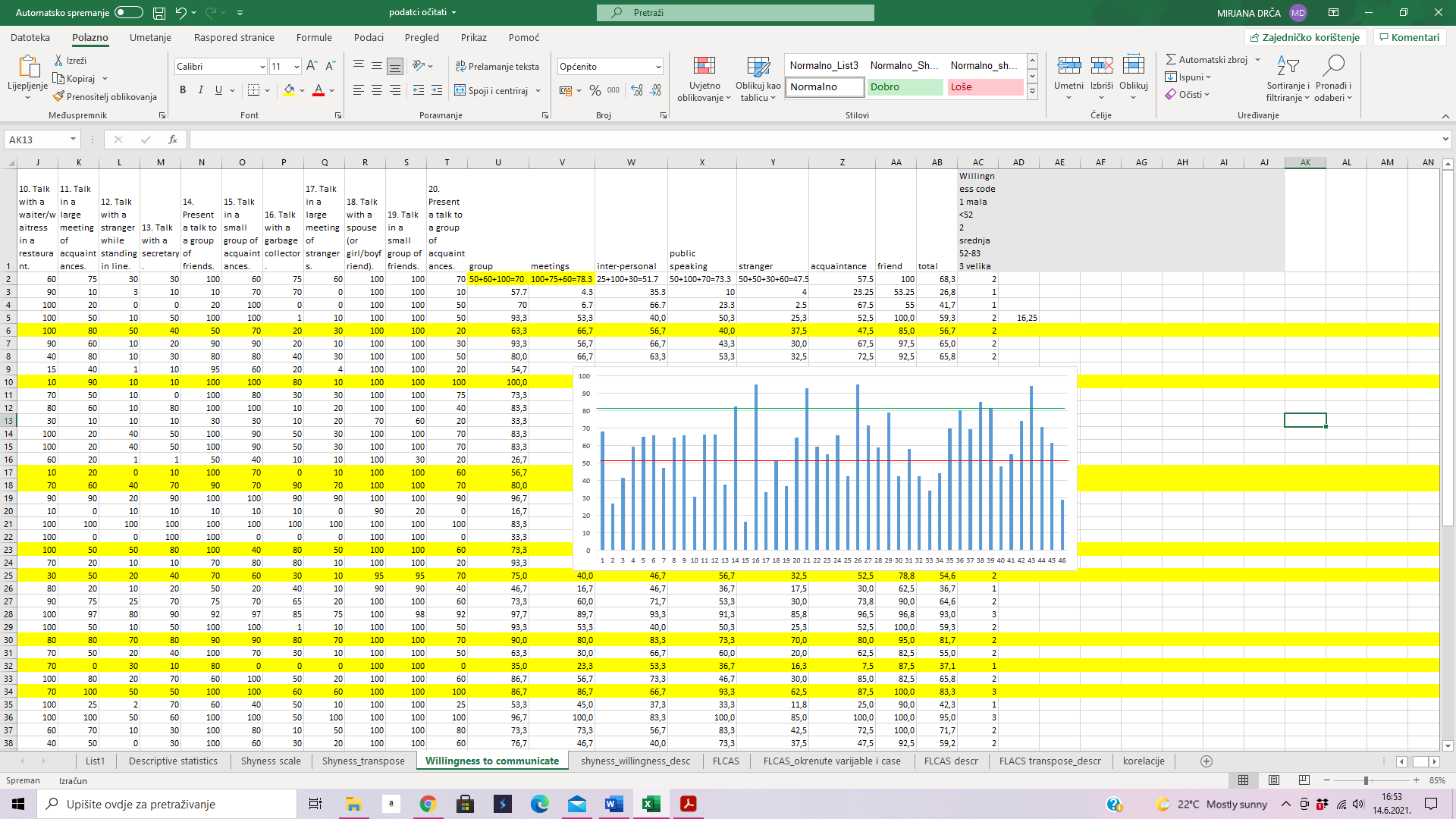Apply Bold formatting
Image resolution: width=1456 pixels, height=819 pixels.
coord(183,90)
